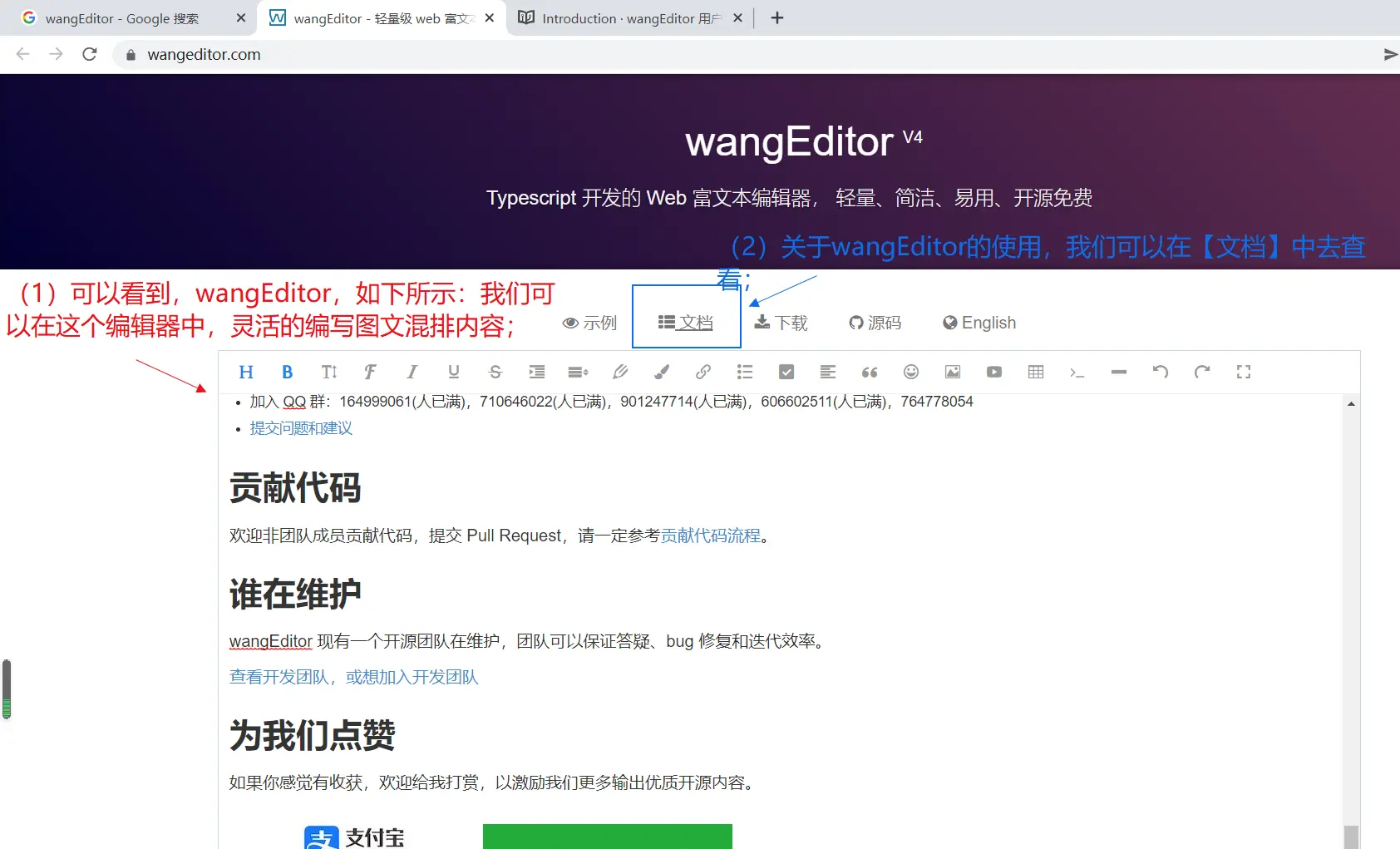Insert a code block
Image resolution: width=1400 pixels, height=849 pixels.
pyautogui.click(x=1077, y=372)
